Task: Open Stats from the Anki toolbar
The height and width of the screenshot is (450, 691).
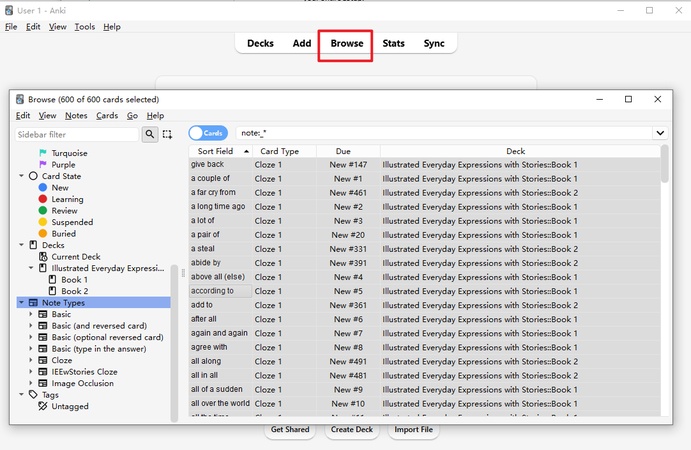Action: (x=393, y=43)
